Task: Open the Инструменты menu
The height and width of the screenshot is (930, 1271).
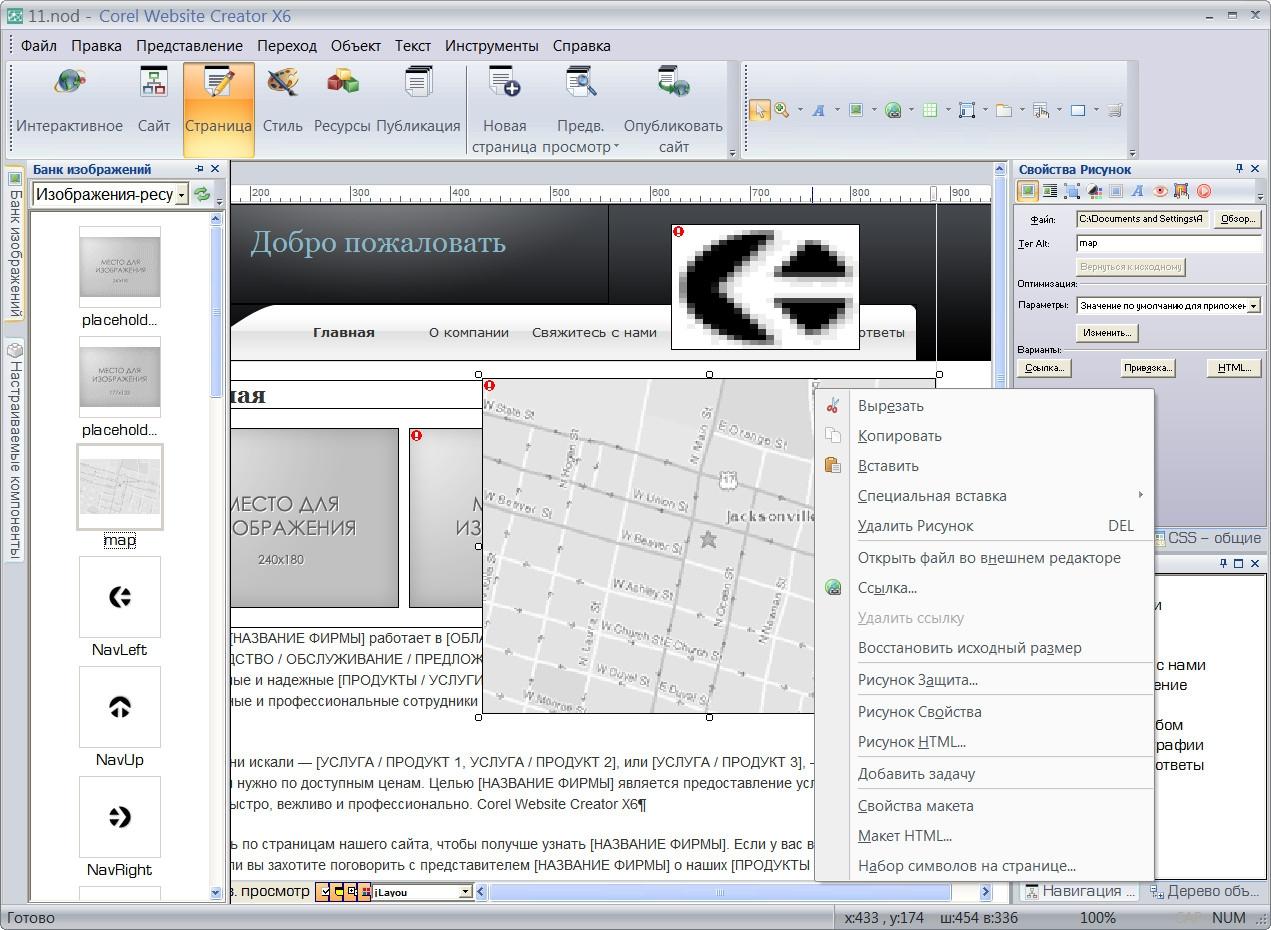Action: 491,46
